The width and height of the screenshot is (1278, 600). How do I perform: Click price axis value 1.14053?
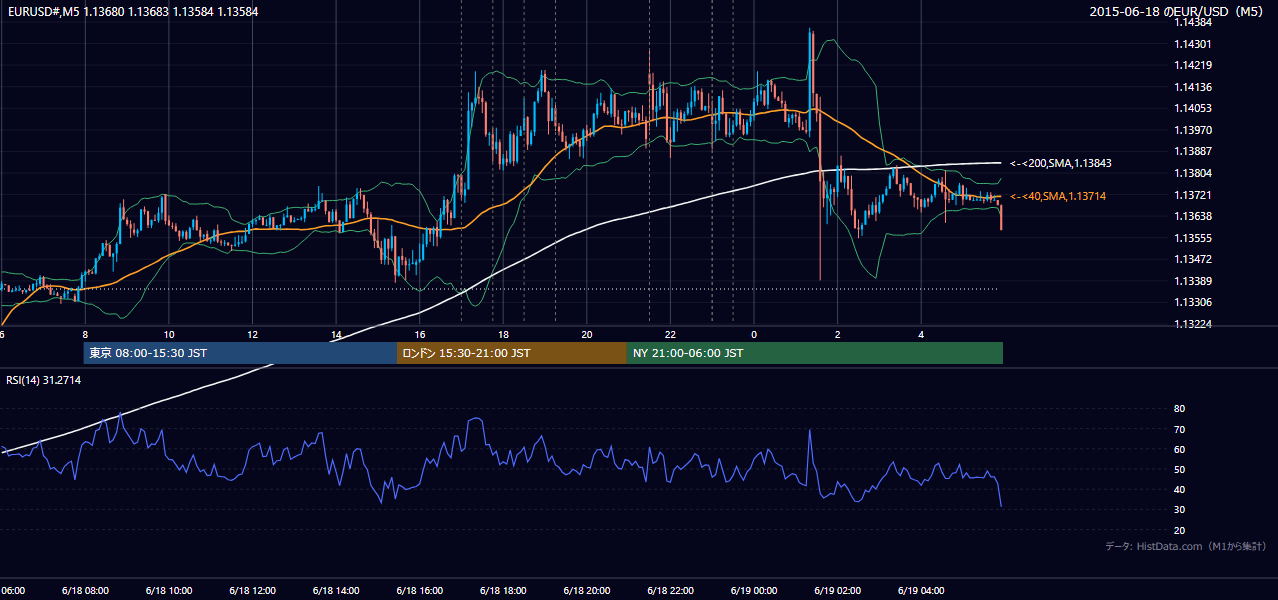click(1192, 108)
